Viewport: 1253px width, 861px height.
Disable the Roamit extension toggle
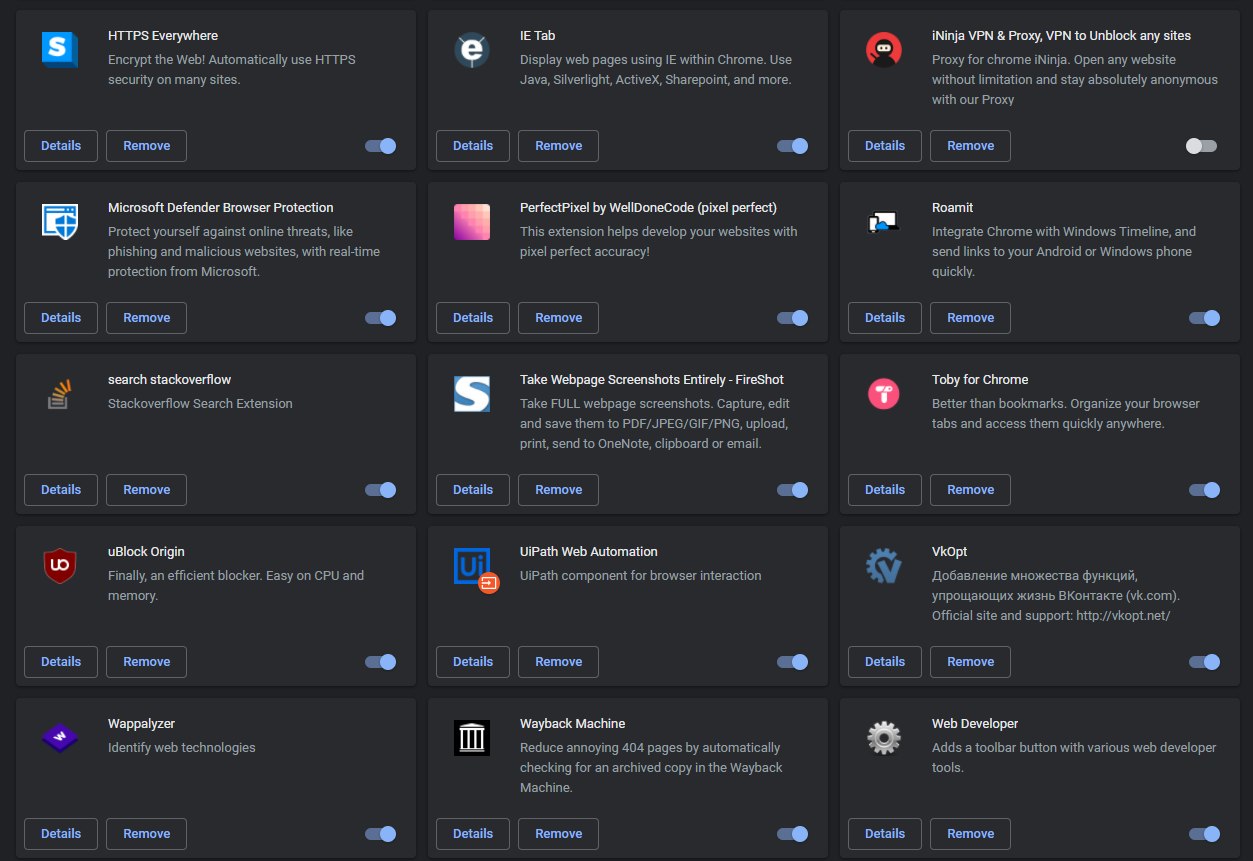[x=1205, y=318]
